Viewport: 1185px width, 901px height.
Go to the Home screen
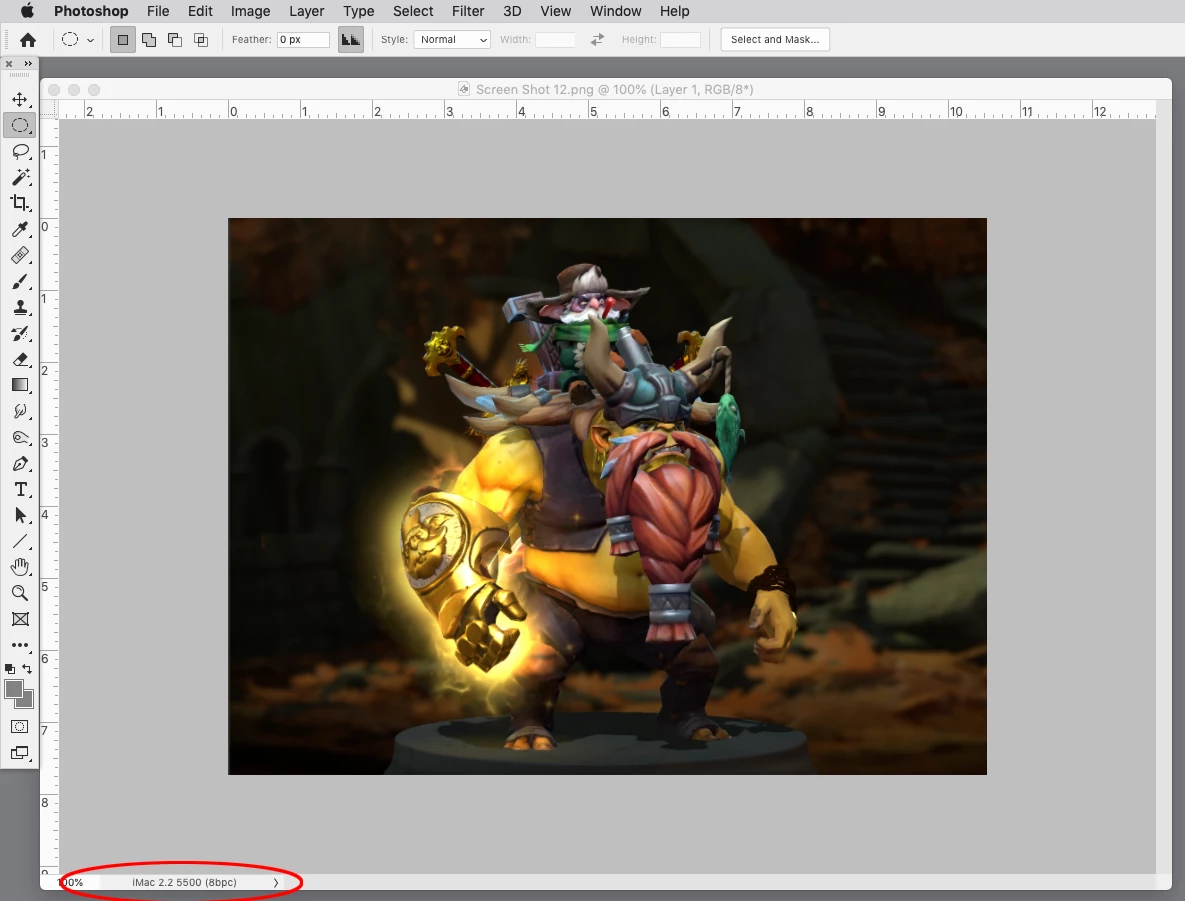point(28,39)
